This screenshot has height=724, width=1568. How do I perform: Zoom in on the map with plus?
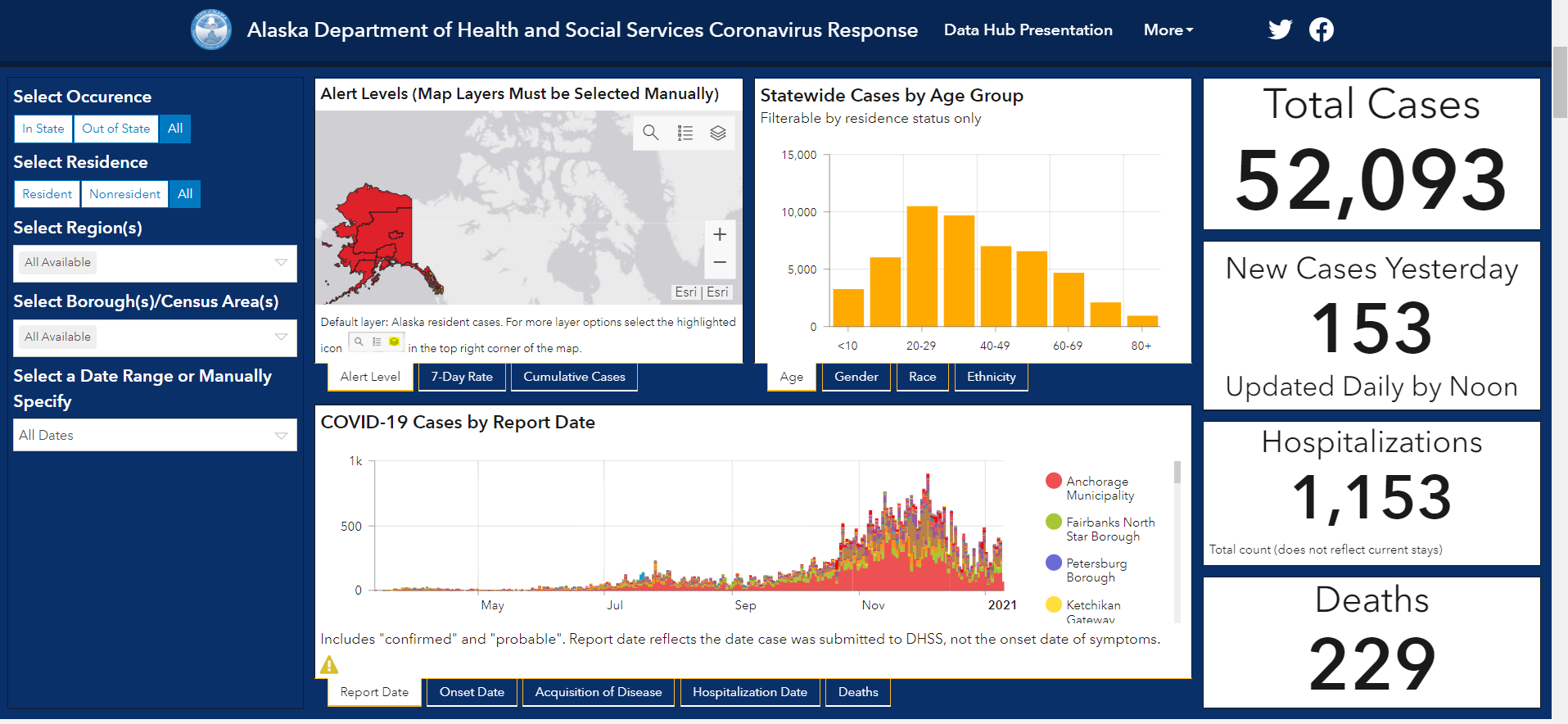click(x=720, y=235)
